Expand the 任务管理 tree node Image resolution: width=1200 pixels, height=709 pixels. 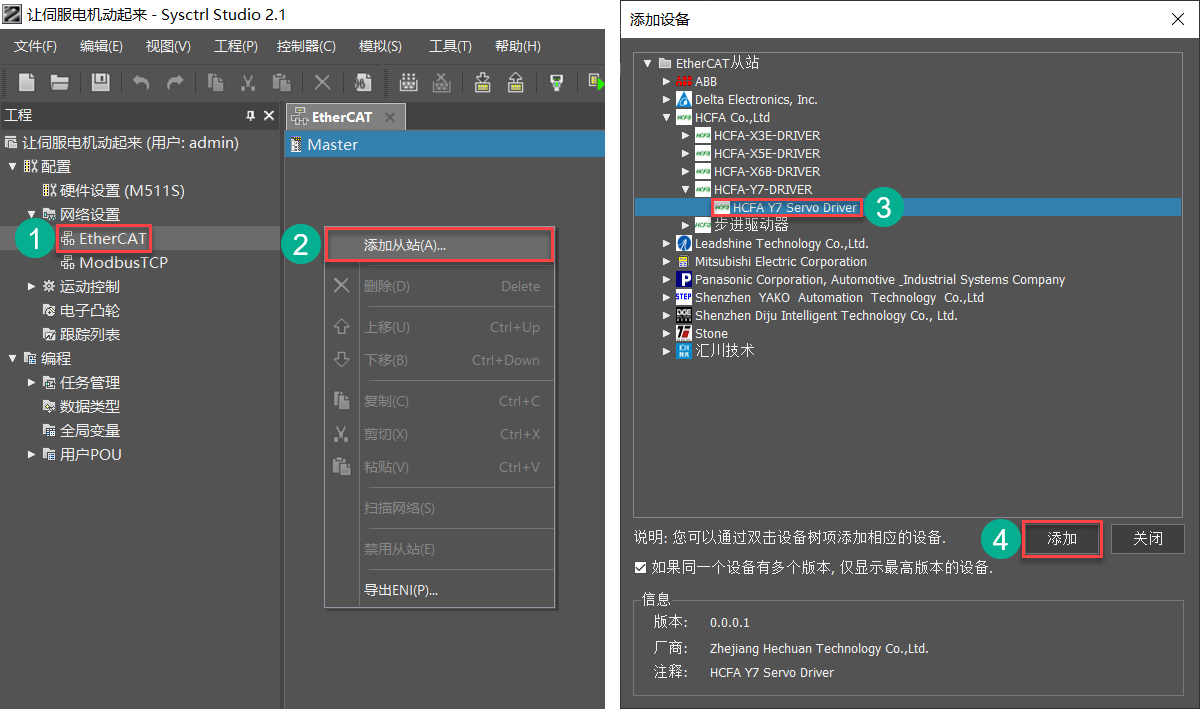(x=32, y=382)
